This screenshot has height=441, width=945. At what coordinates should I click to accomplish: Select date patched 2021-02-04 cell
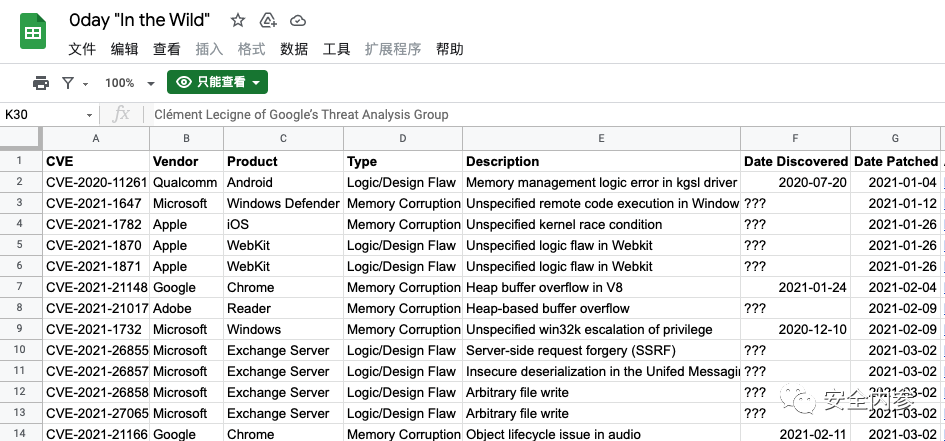tap(895, 287)
